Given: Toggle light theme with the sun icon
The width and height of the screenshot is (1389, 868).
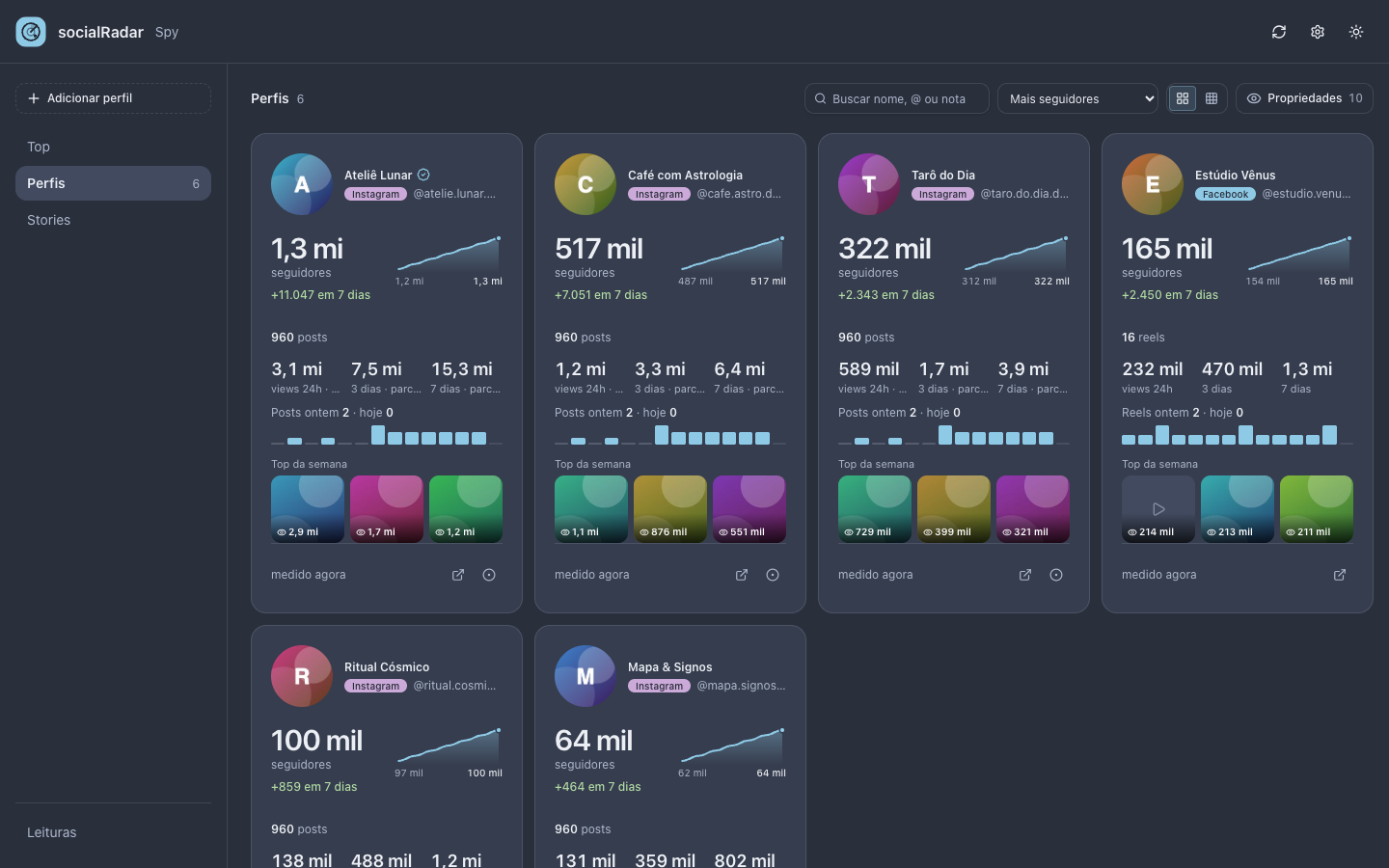Looking at the screenshot, I should pyautogui.click(x=1356, y=32).
